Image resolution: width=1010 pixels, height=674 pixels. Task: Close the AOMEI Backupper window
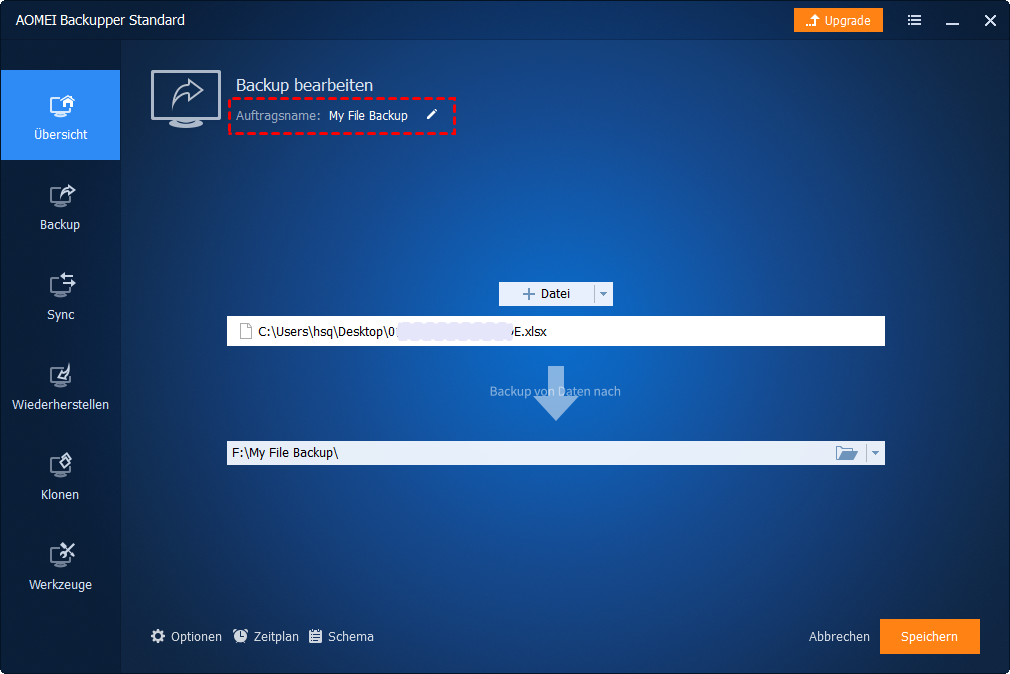click(x=990, y=20)
